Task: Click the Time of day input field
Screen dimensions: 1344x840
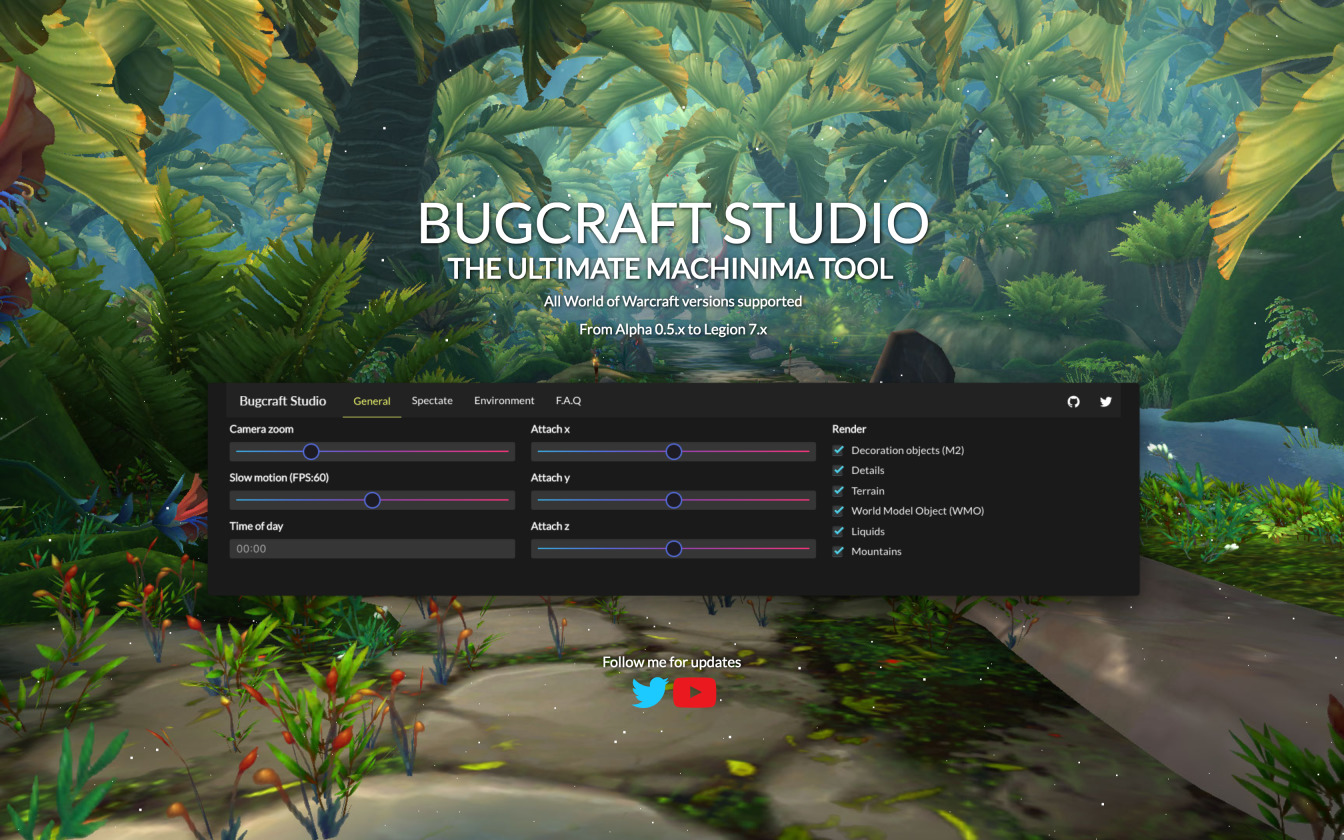Action: click(x=371, y=548)
